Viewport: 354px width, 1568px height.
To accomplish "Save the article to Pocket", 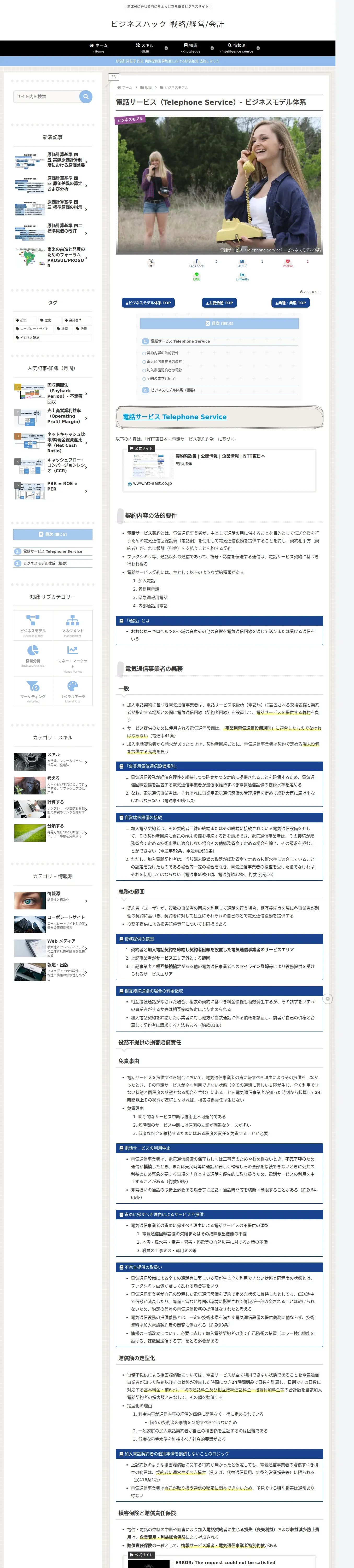I will click(288, 263).
